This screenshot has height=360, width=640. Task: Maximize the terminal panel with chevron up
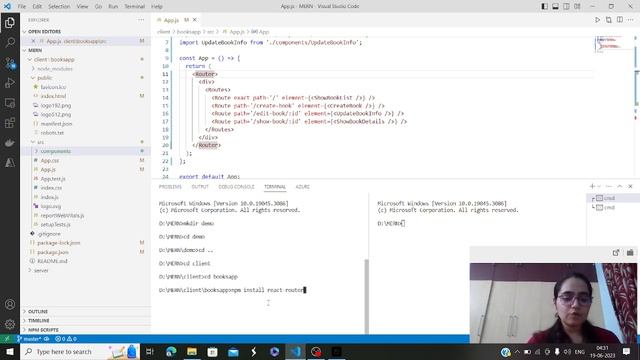point(620,186)
